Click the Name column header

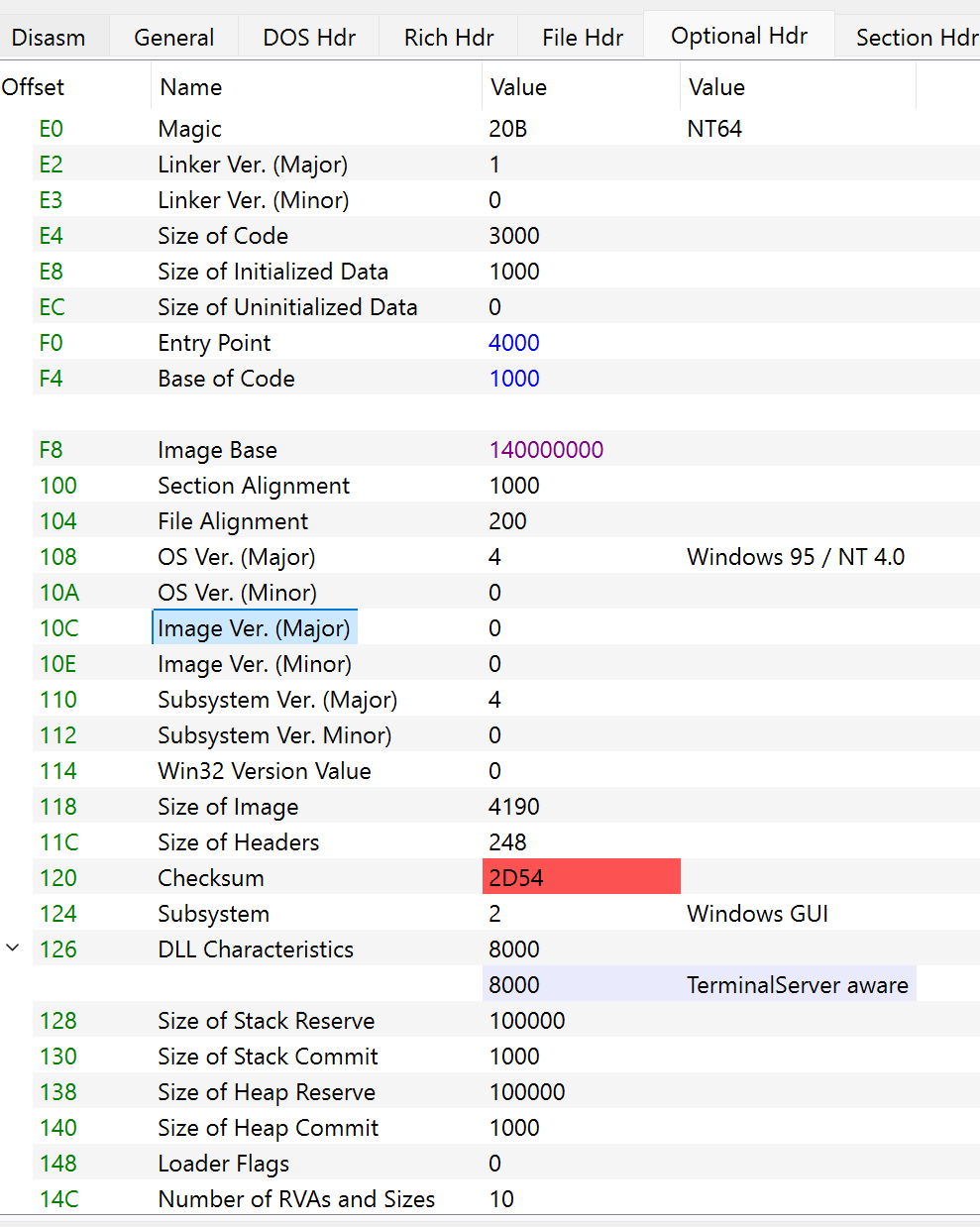[x=191, y=87]
